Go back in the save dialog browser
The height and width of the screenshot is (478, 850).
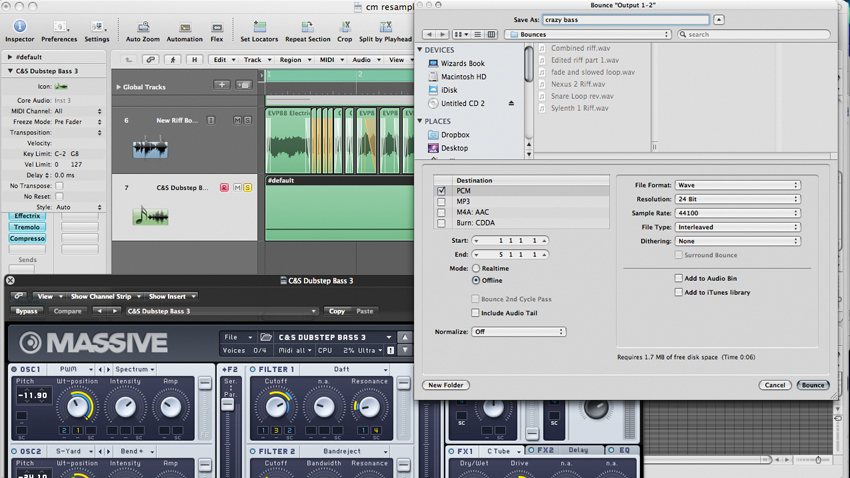(x=429, y=34)
